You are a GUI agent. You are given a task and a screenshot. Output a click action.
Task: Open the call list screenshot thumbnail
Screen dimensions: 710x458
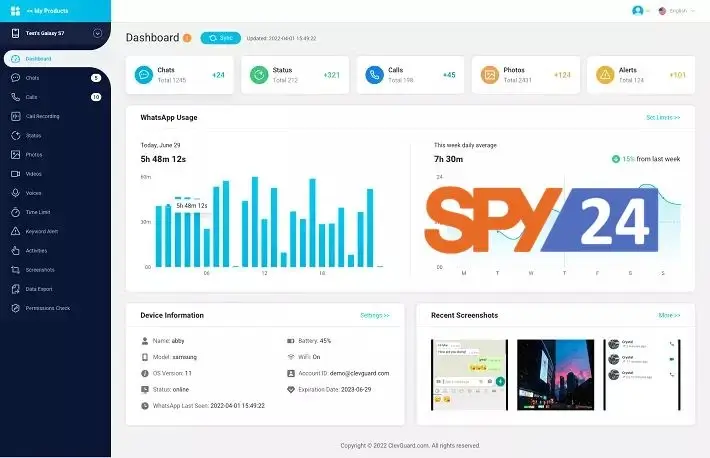pos(642,375)
